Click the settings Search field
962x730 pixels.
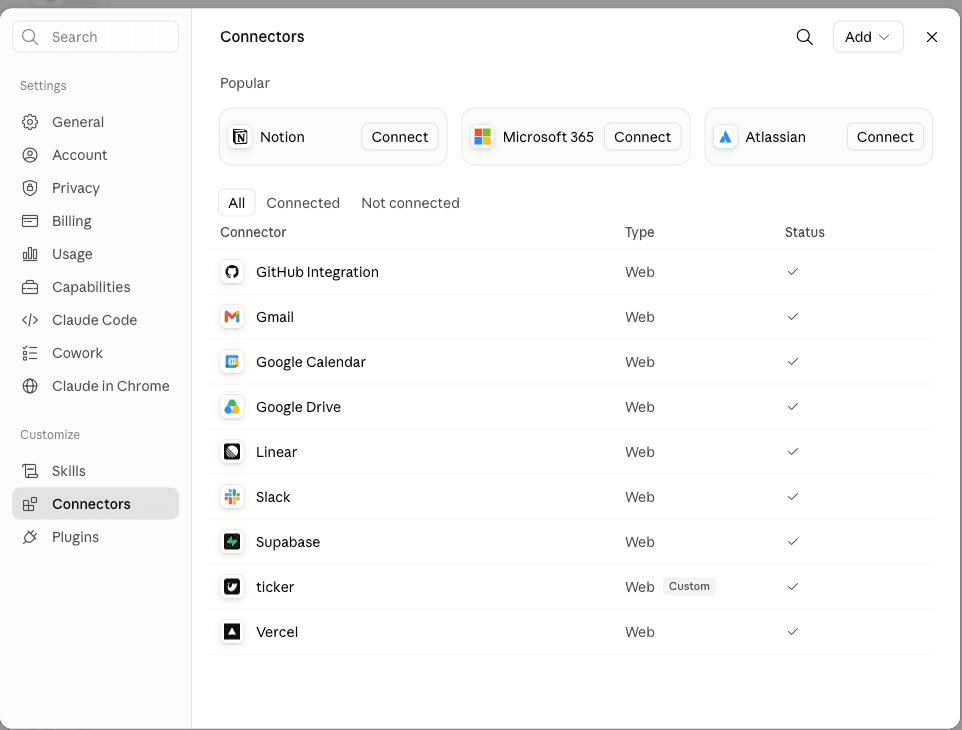click(x=96, y=37)
